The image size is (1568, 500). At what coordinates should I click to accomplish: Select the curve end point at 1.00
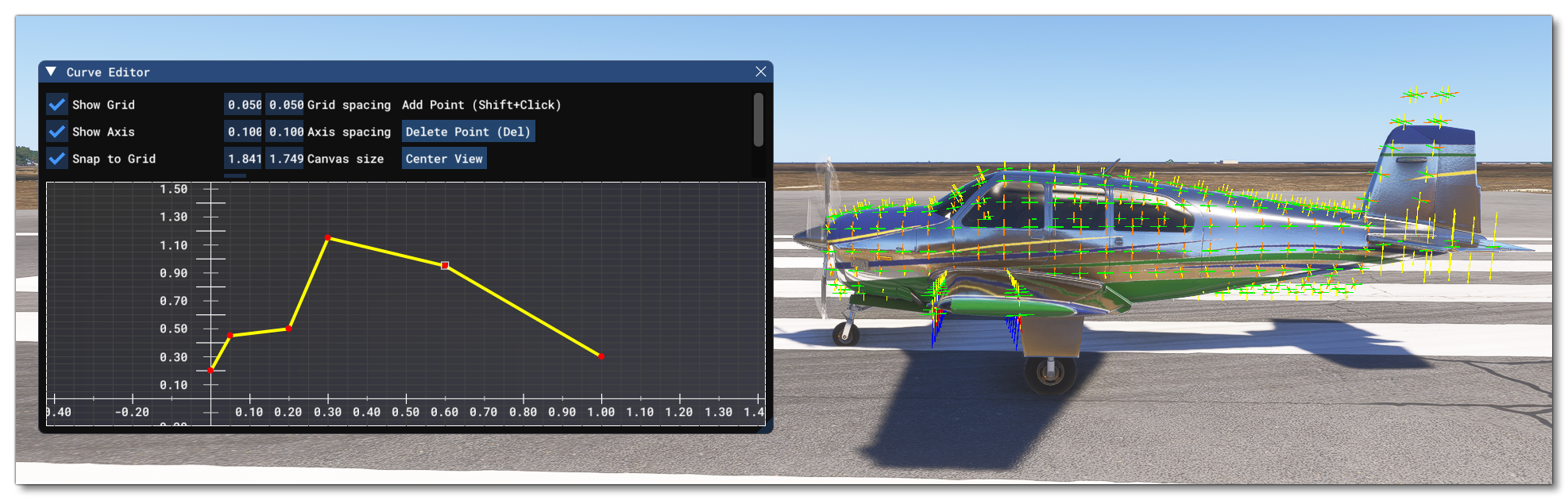[601, 356]
